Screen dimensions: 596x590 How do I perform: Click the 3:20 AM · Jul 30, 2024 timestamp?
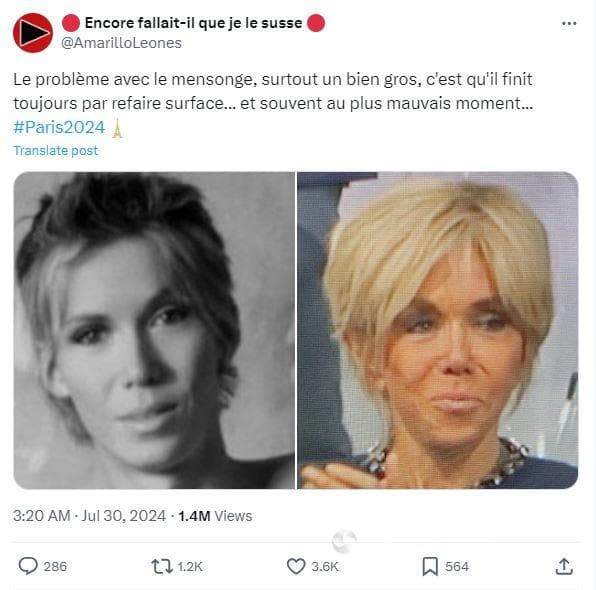pyautogui.click(x=89, y=516)
